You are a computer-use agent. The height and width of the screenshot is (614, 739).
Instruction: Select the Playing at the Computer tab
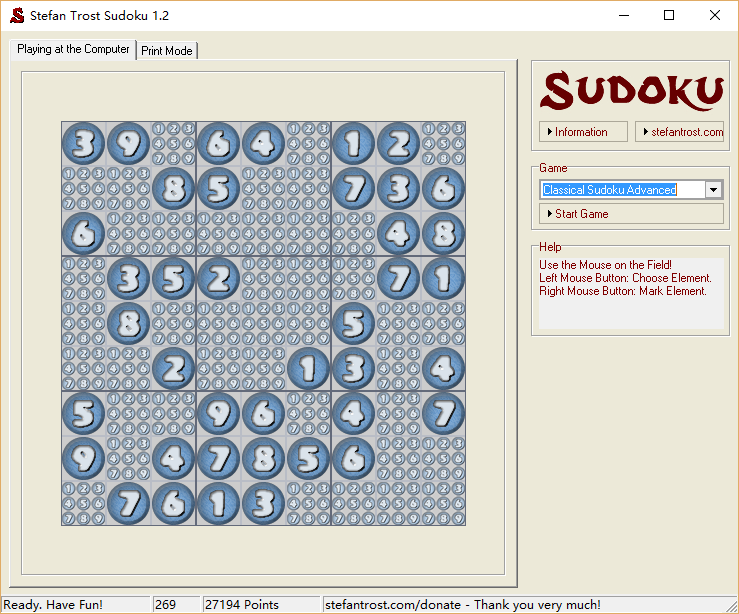click(x=73, y=49)
